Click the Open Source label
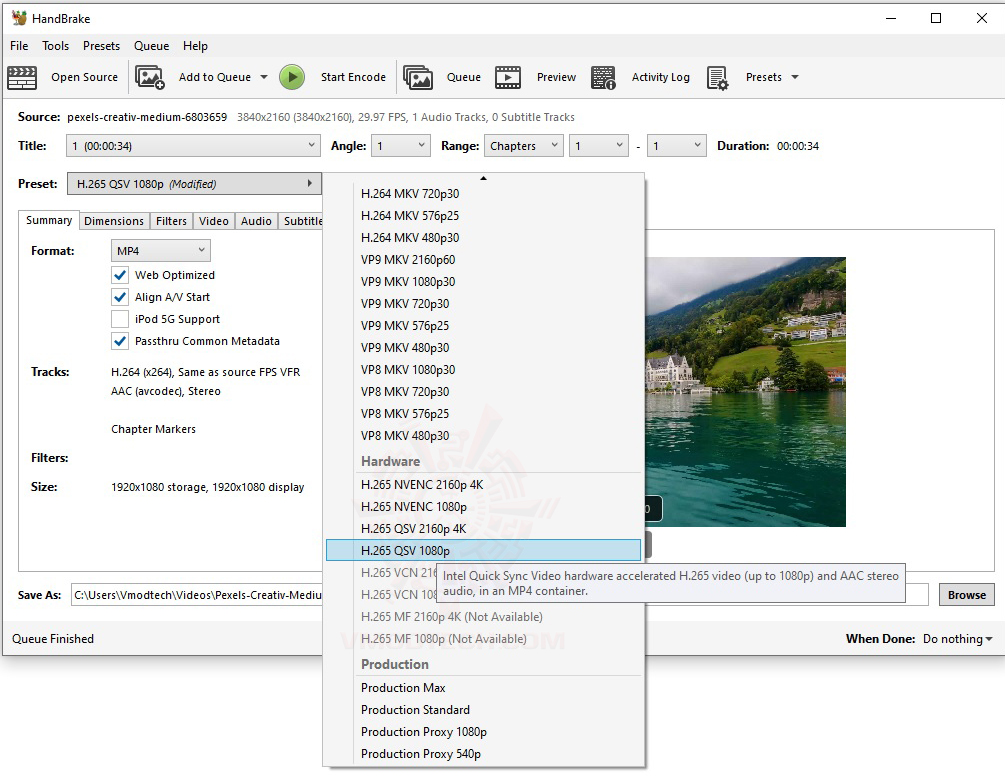Viewport: 1005px width, 776px height. (x=85, y=77)
